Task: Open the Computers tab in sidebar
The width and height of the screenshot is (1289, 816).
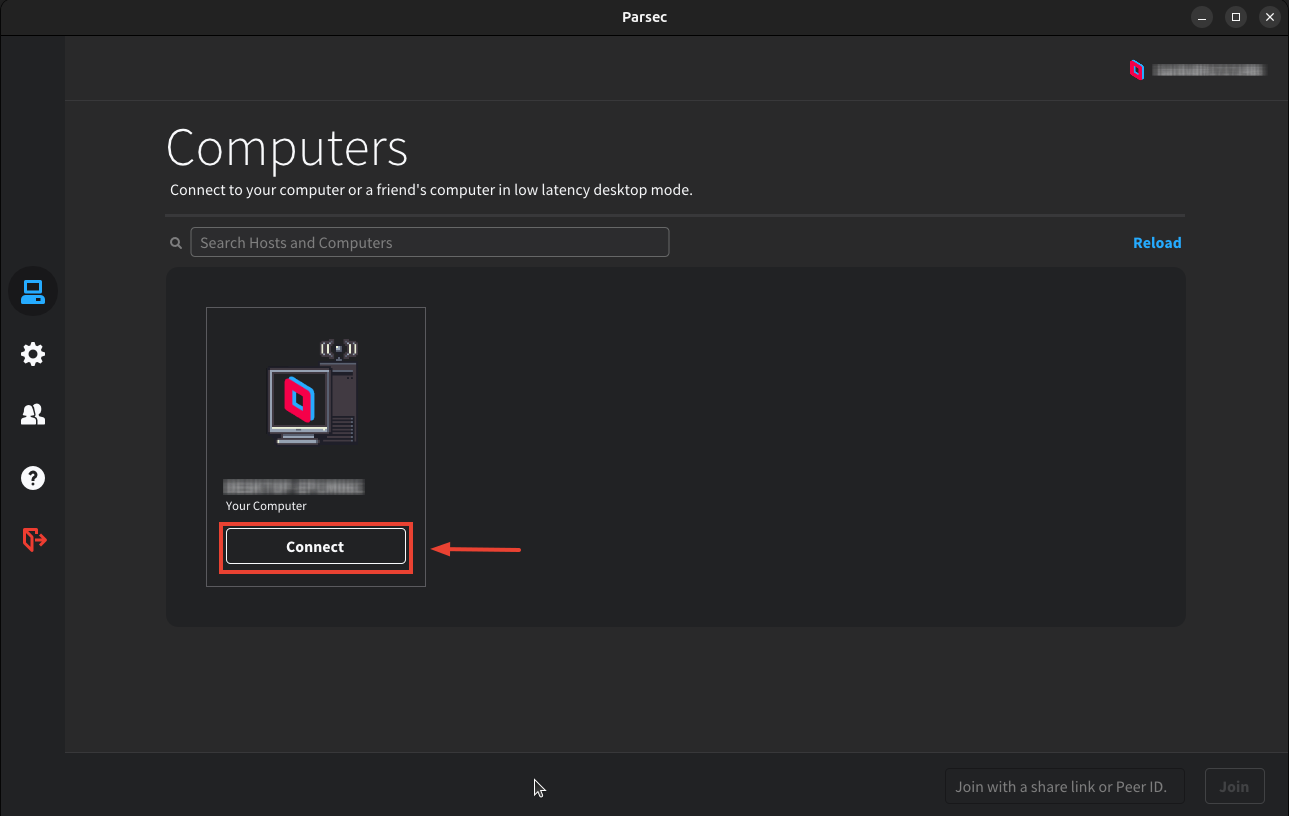Action: [33, 292]
